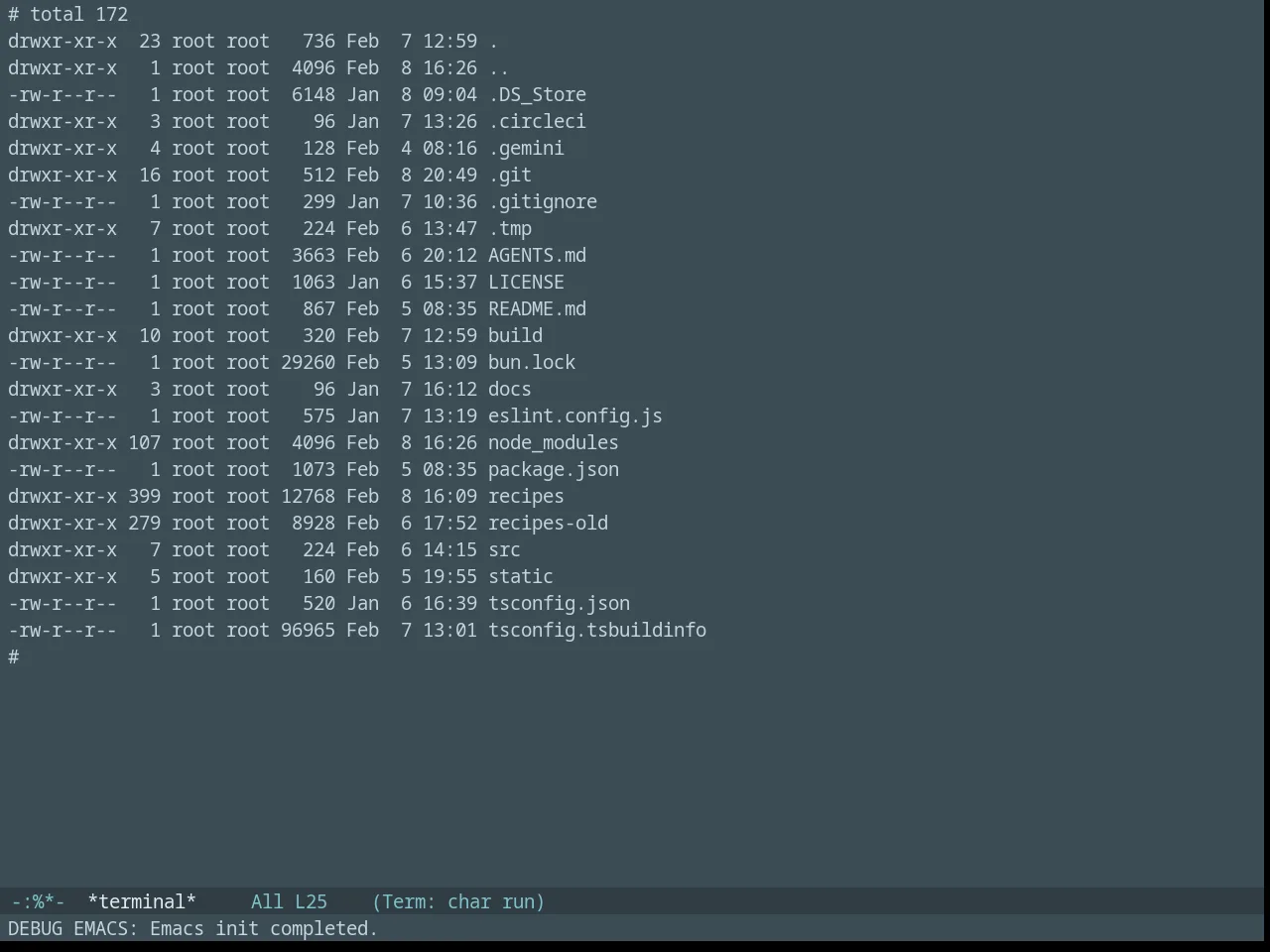This screenshot has width=1270, height=952.
Task: Click the recipes-old directory name
Action: point(548,524)
